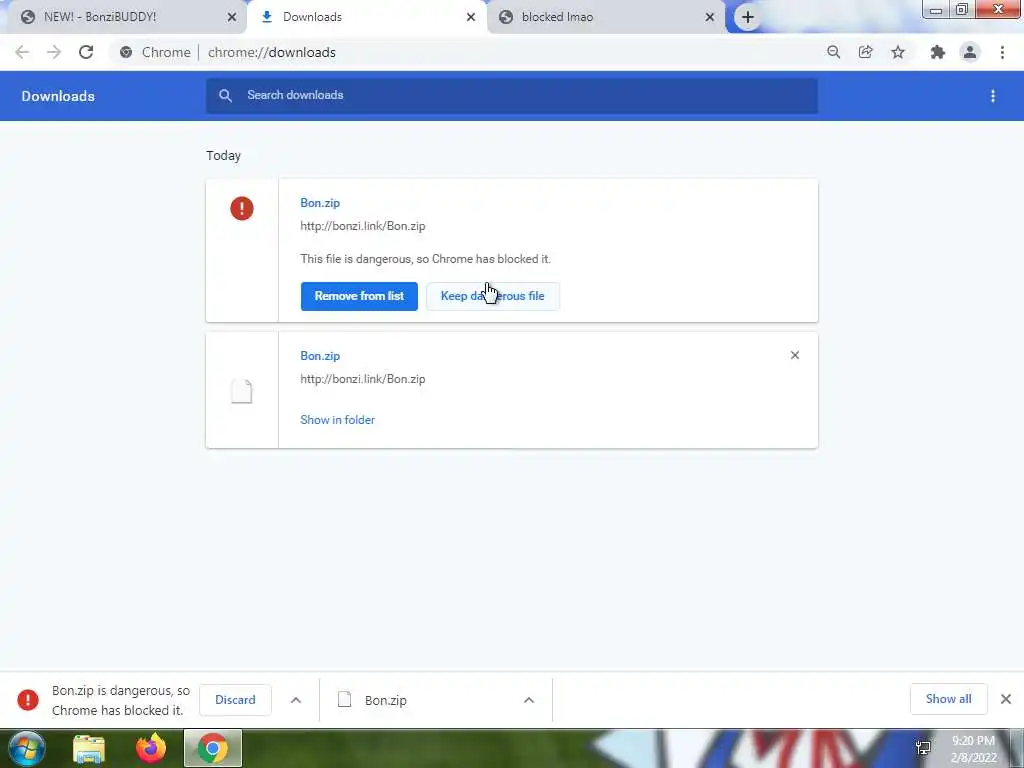Click the 'Today' date heading
Viewport: 1024px width, 768px height.
(223, 155)
